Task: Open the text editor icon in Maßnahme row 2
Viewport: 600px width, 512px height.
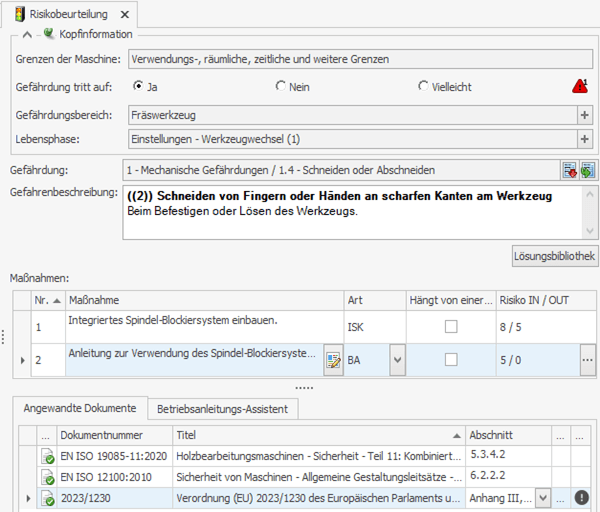Action: click(333, 360)
